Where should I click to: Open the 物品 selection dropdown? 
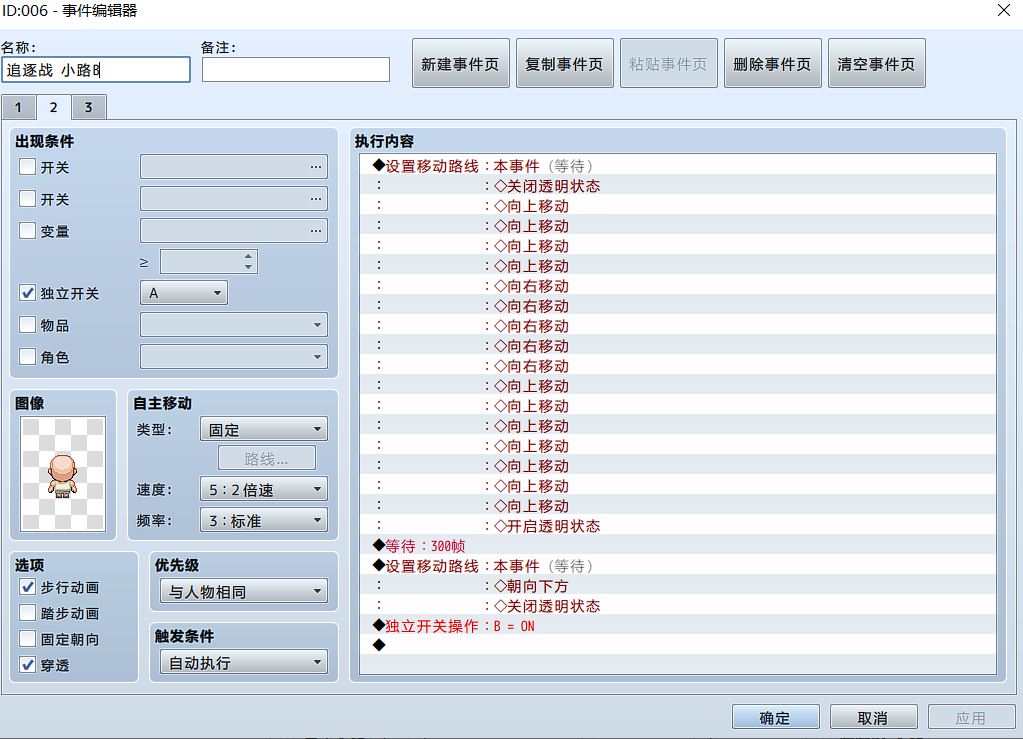[x=234, y=325]
